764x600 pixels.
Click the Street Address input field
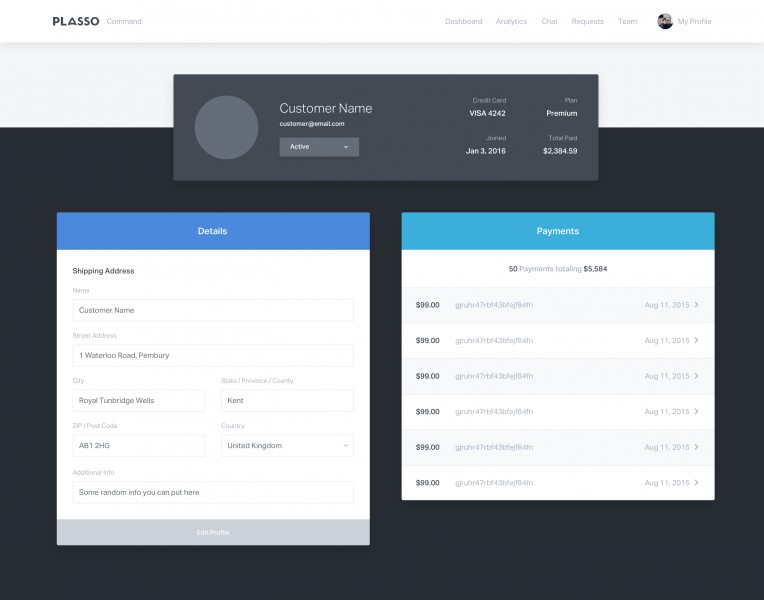tap(213, 355)
